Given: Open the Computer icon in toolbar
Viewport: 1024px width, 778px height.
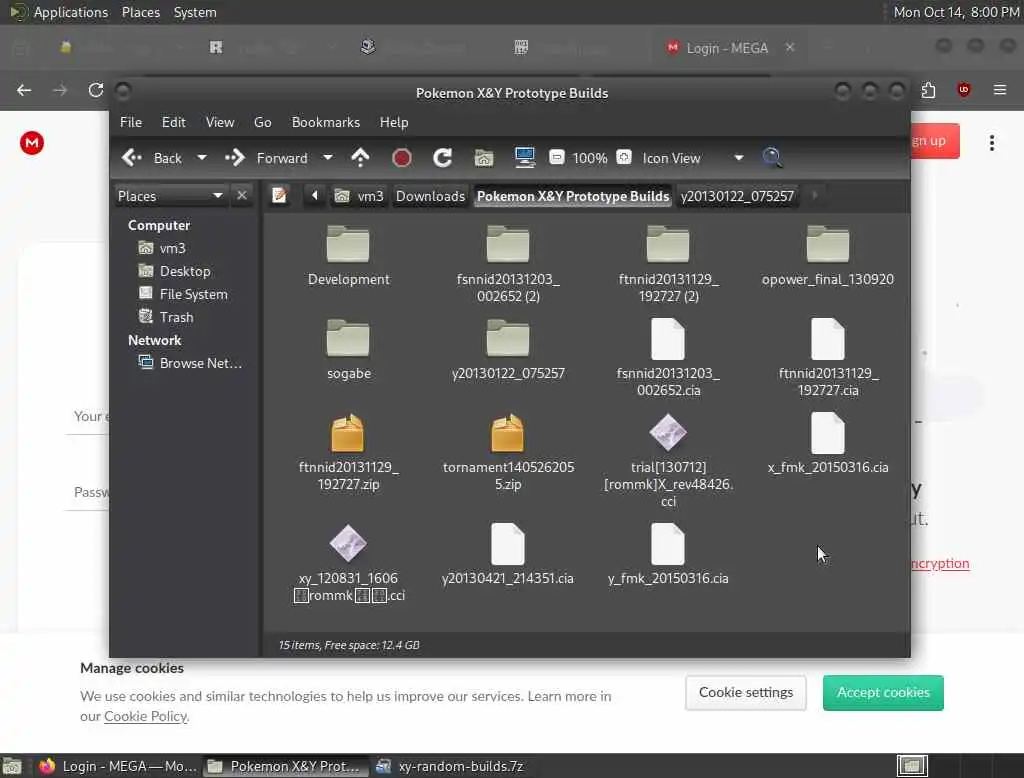Looking at the screenshot, I should [524, 157].
